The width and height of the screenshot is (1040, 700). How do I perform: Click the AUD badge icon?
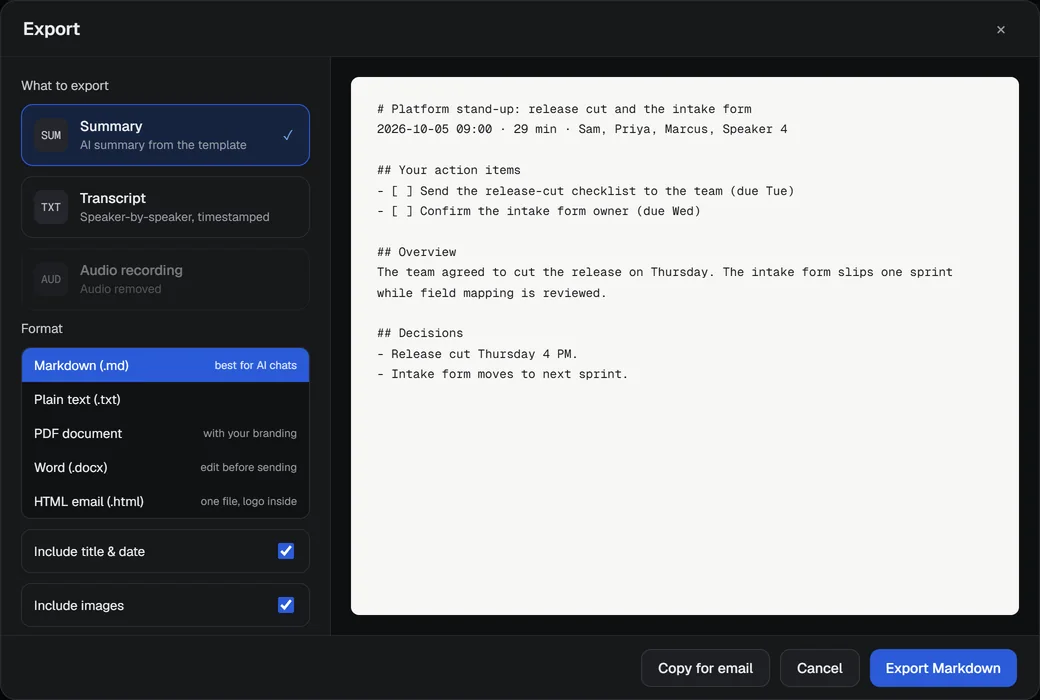[51, 279]
